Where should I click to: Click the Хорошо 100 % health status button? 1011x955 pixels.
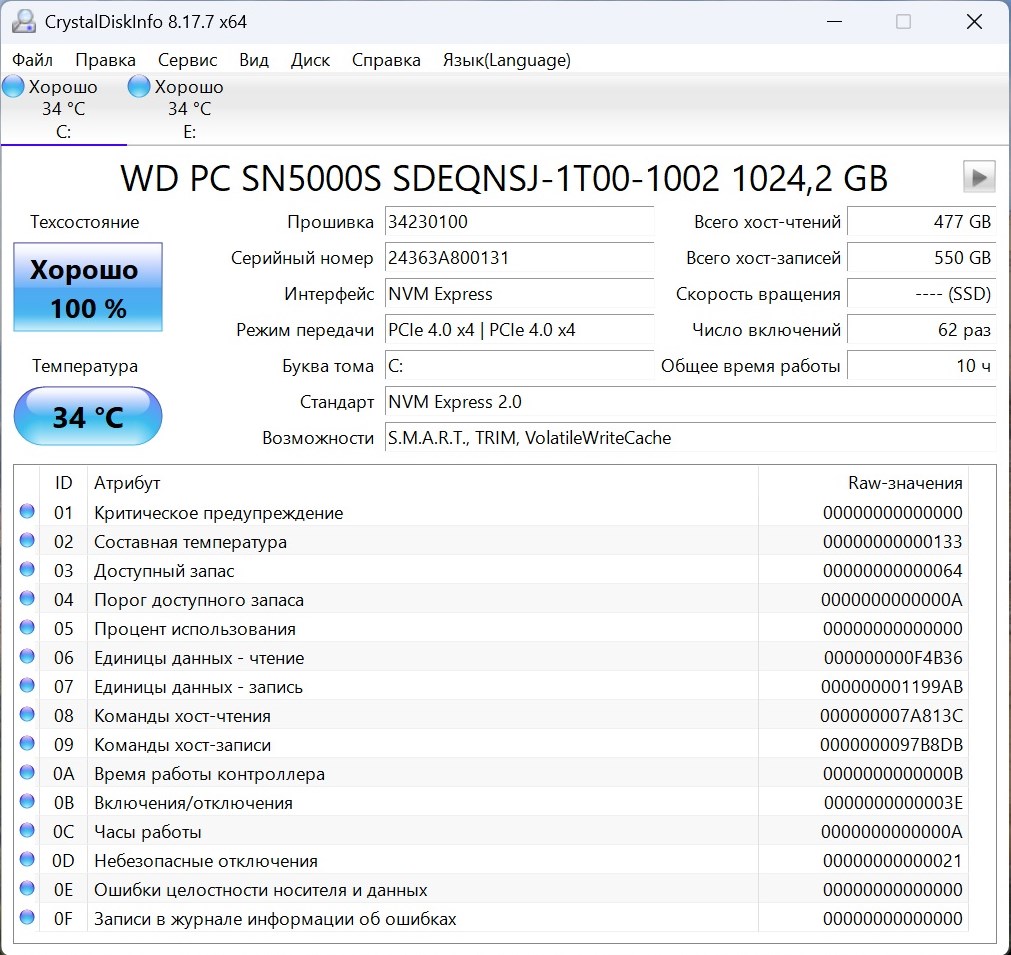point(88,287)
